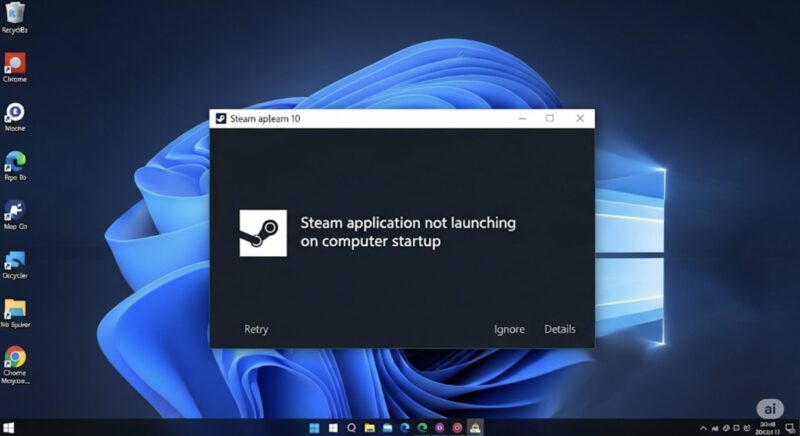
Task: Expand hidden system tray icons chevron
Action: click(x=703, y=428)
